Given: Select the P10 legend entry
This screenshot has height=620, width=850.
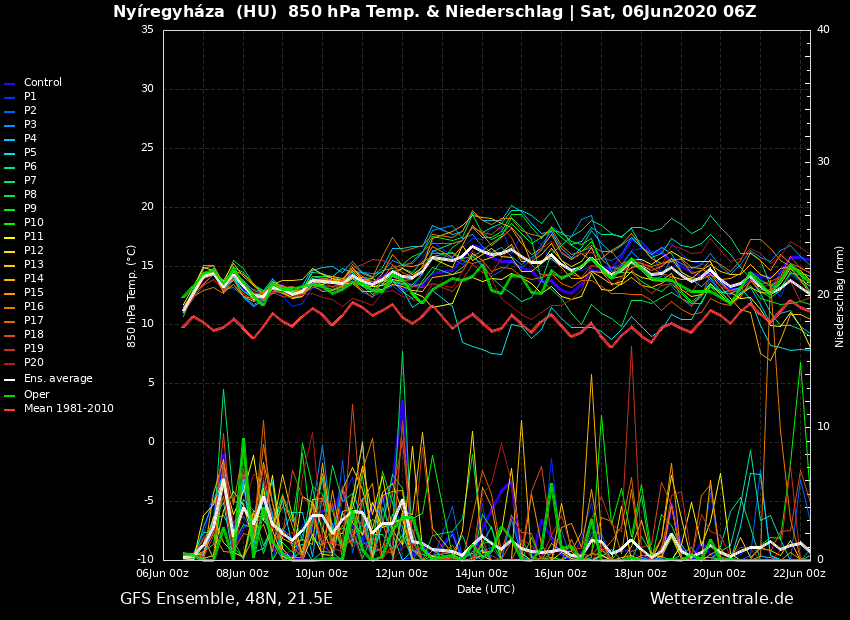Looking at the screenshot, I should pyautogui.click(x=33, y=223).
